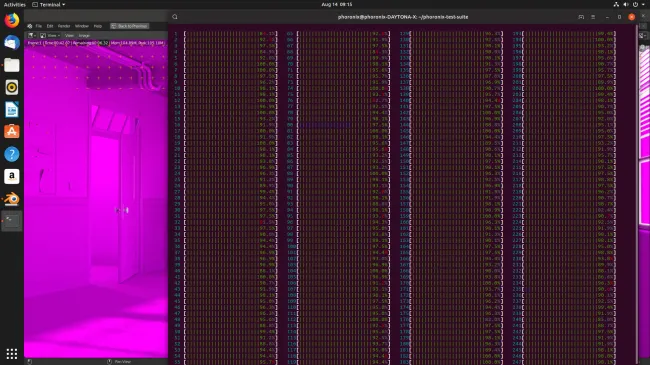Expand the editor type dropdown in Blender
This screenshot has height=365, width=650.
[x=32, y=35]
